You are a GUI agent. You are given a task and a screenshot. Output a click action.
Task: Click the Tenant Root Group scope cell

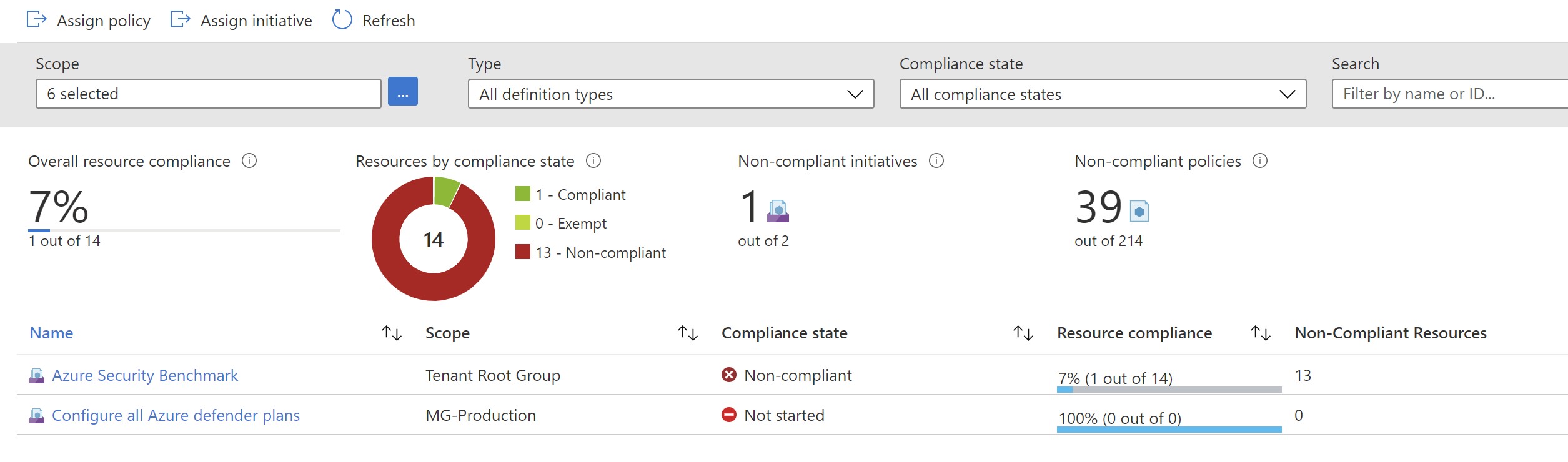click(x=493, y=375)
